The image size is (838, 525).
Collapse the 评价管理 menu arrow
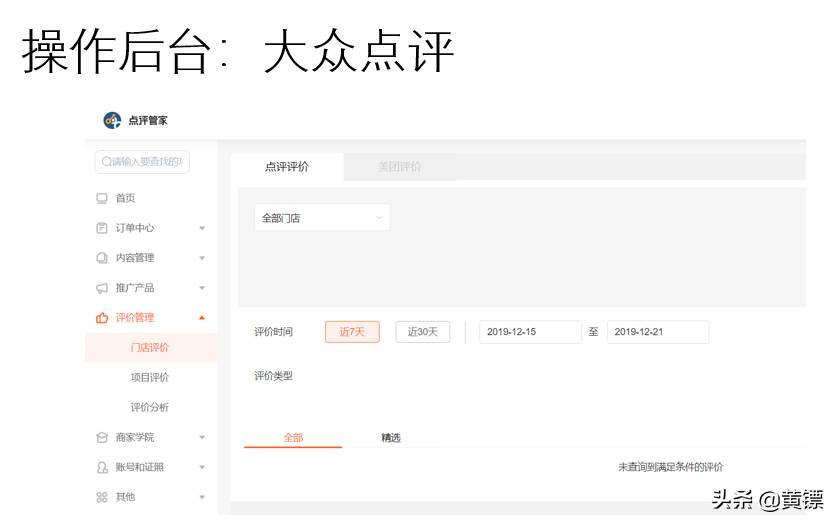202,318
